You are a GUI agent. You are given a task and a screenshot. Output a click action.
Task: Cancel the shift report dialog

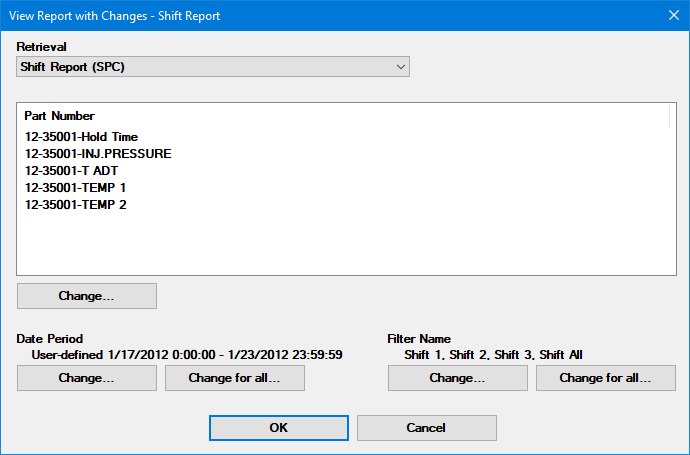(x=426, y=427)
